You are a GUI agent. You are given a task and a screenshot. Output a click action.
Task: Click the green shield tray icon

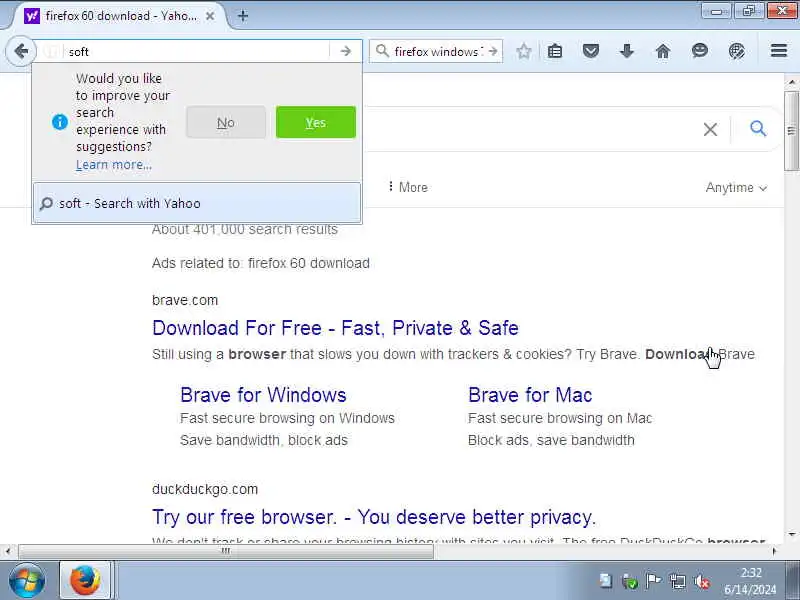pos(630,581)
